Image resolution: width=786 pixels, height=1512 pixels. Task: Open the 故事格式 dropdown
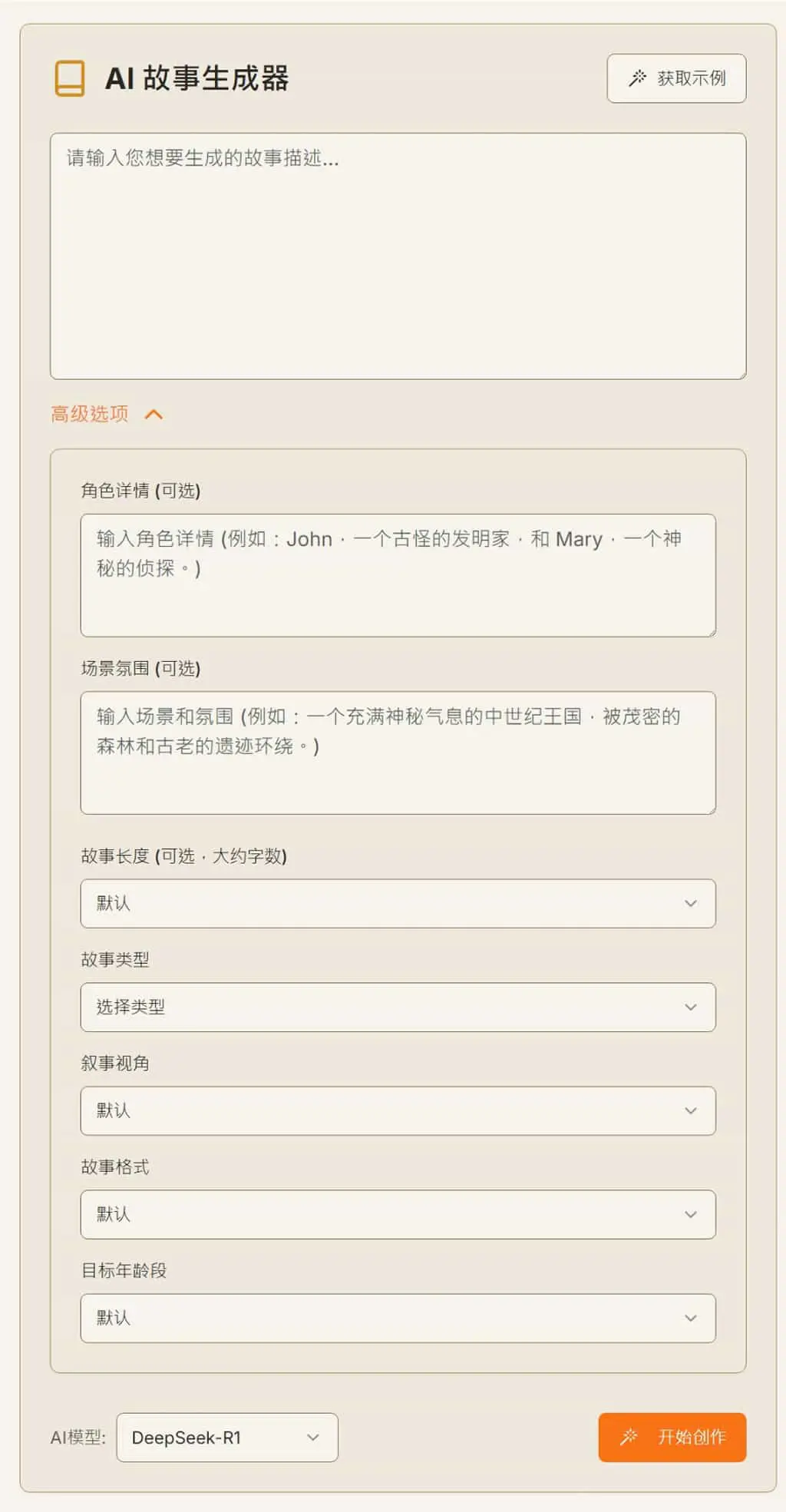pos(398,1215)
